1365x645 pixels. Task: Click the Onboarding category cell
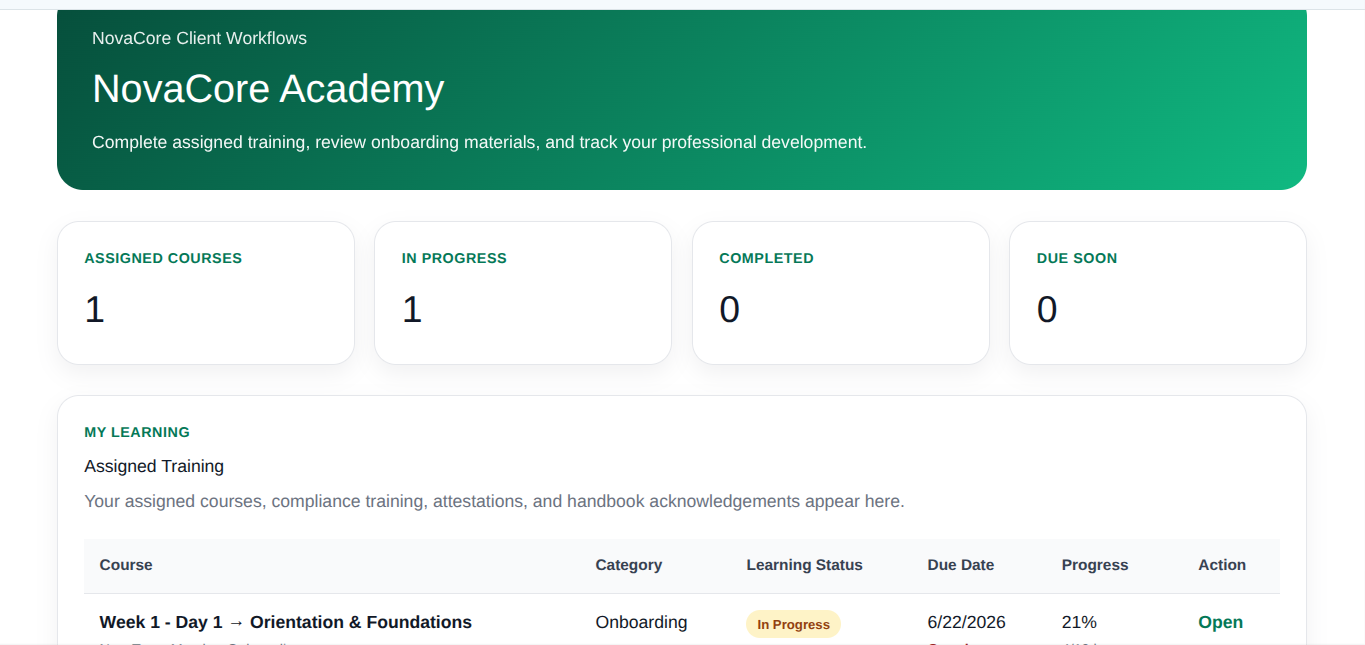pos(641,622)
